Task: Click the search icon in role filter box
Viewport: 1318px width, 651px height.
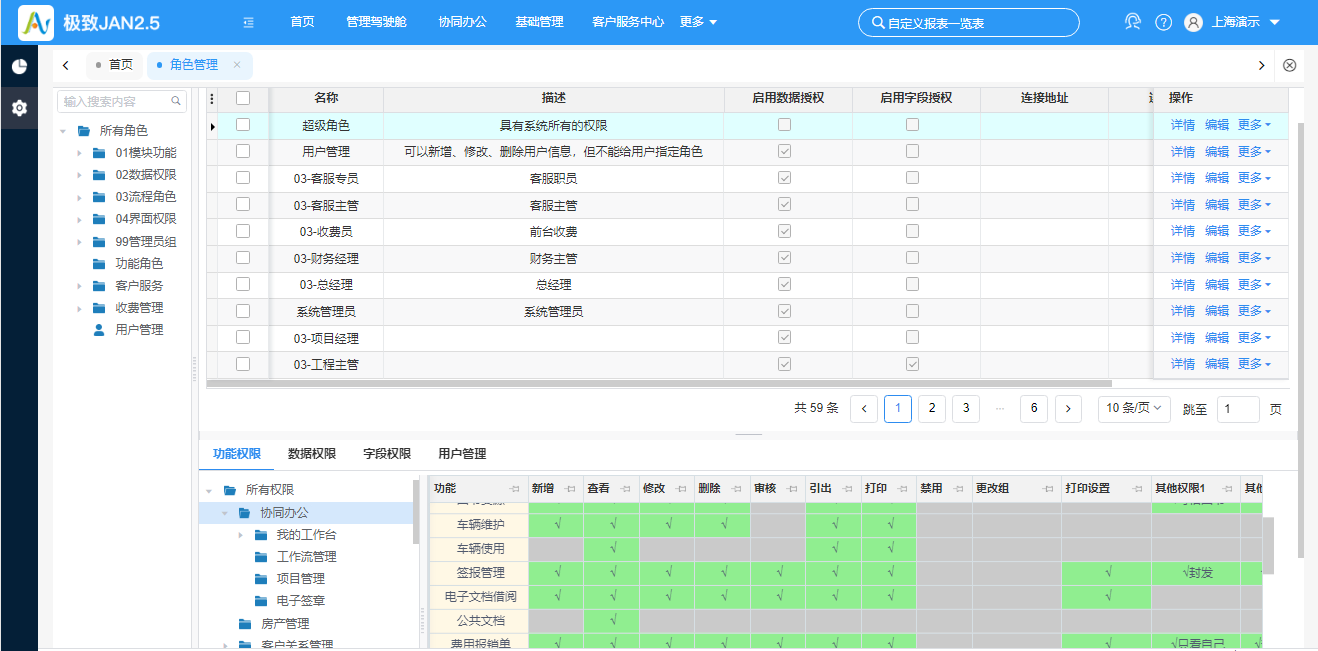Action: point(176,101)
